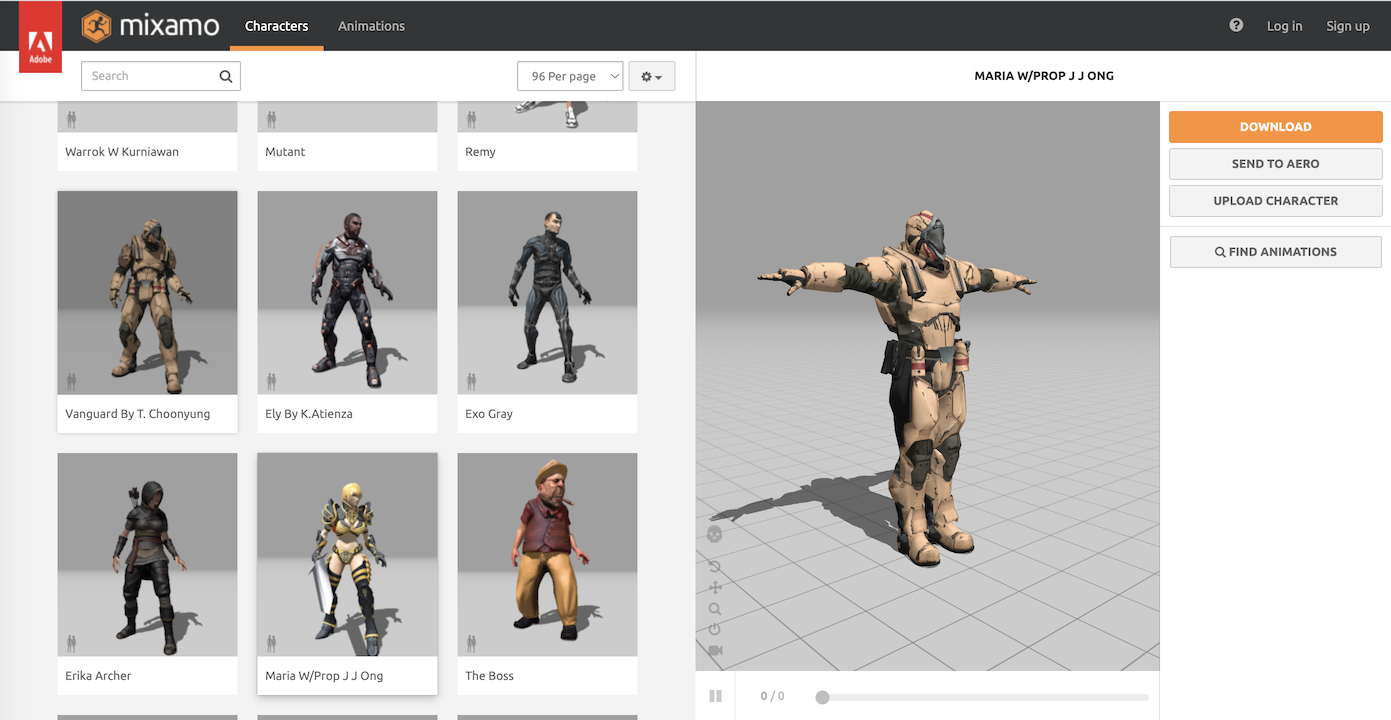Click the "Vanguard By T. Choonyung" label
The width and height of the screenshot is (1391, 720).
pos(138,414)
